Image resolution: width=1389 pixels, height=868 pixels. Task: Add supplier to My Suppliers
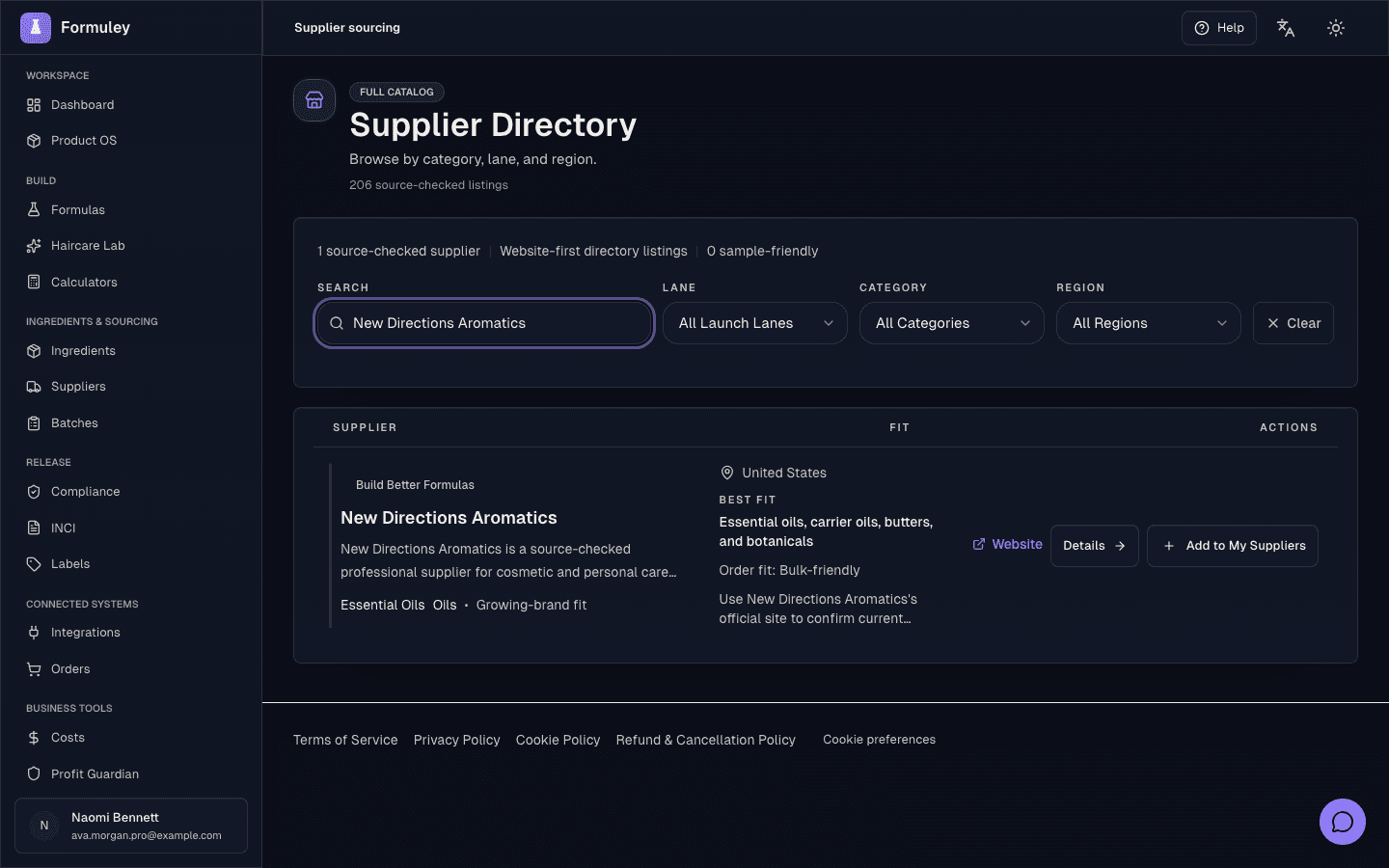tap(1233, 546)
